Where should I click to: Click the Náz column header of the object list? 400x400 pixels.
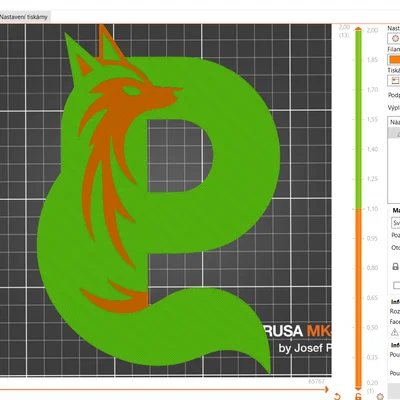[395, 122]
